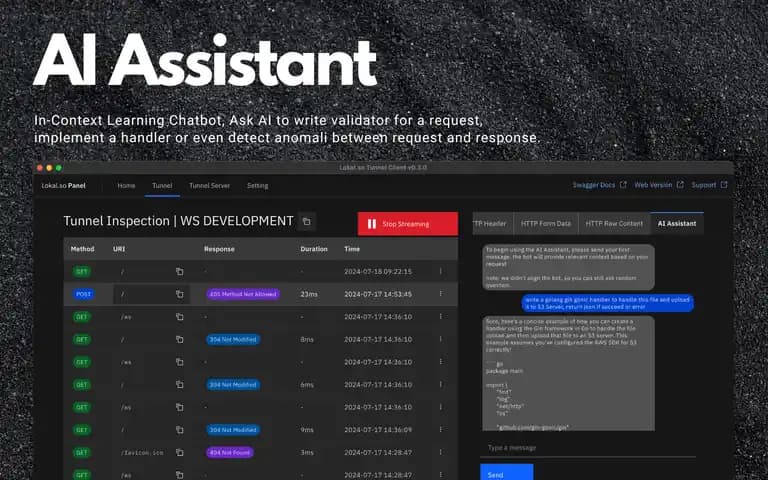The width and height of the screenshot is (768, 480).
Task: Click the Lokal.so Panel logo text
Action: click(x=64, y=186)
